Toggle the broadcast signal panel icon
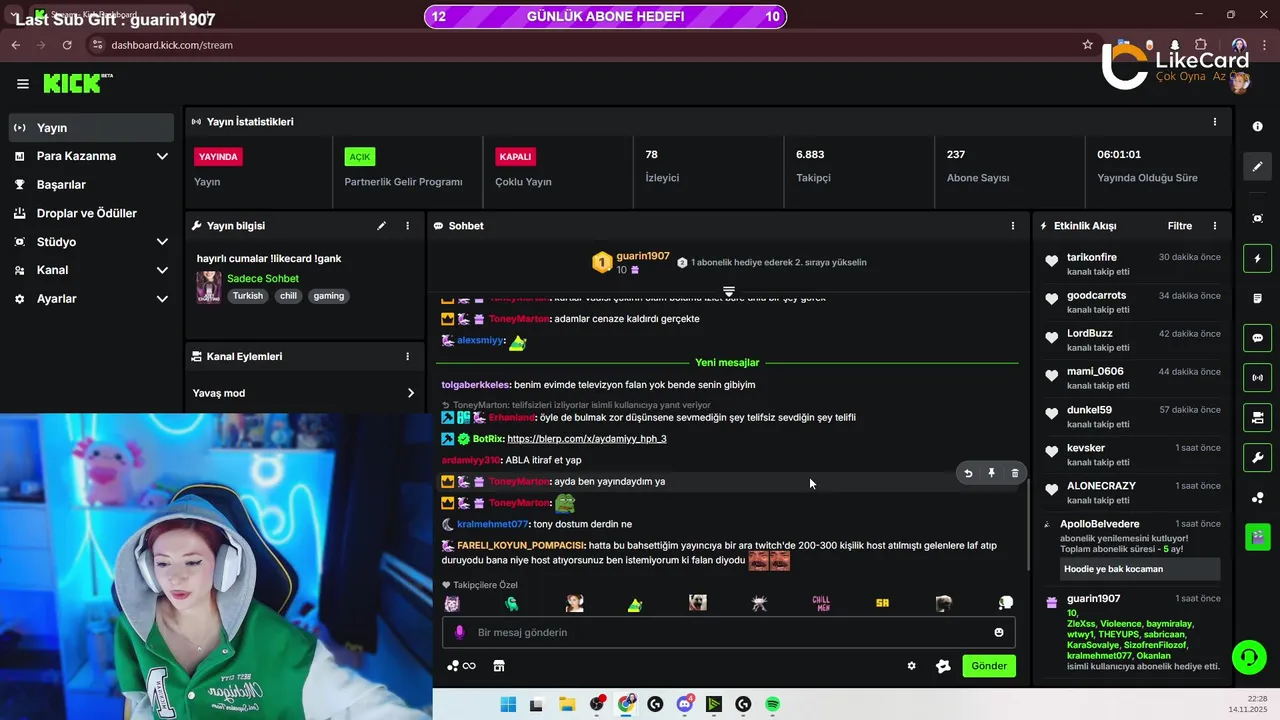Image resolution: width=1280 pixels, height=720 pixels. pyautogui.click(x=1257, y=378)
